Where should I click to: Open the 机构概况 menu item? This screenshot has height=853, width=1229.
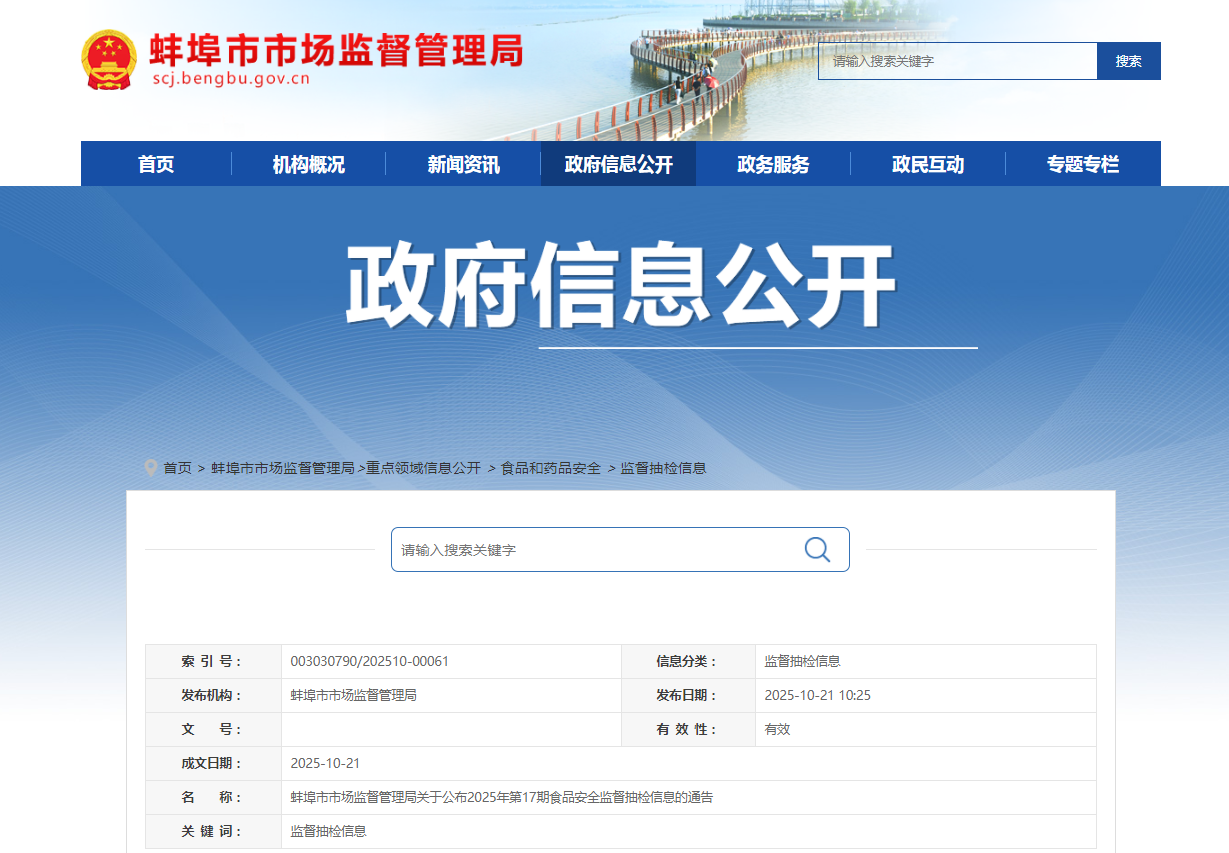point(308,164)
